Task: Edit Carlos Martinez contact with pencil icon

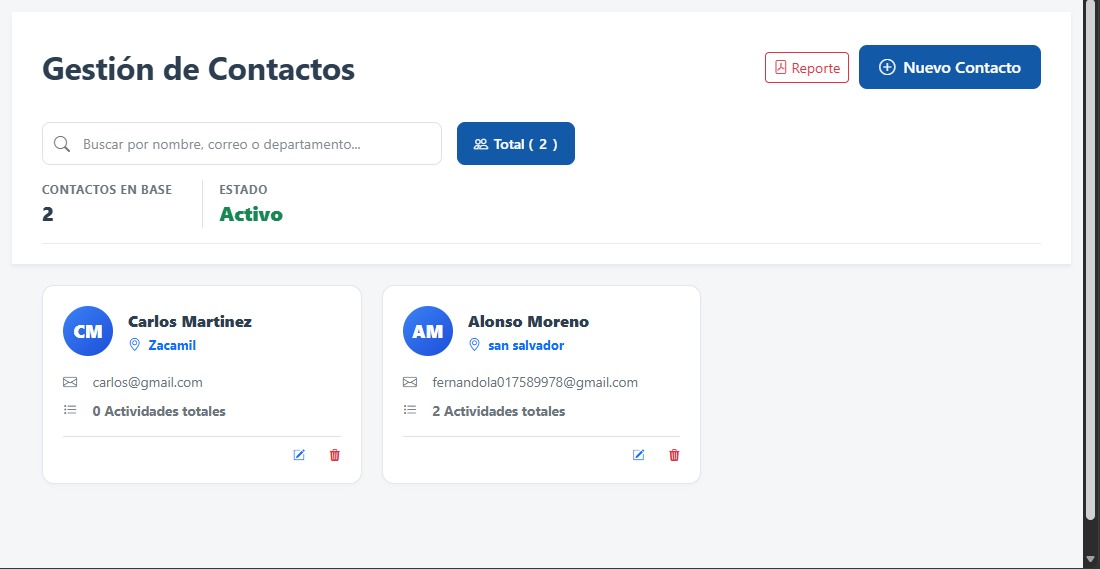Action: (x=299, y=455)
